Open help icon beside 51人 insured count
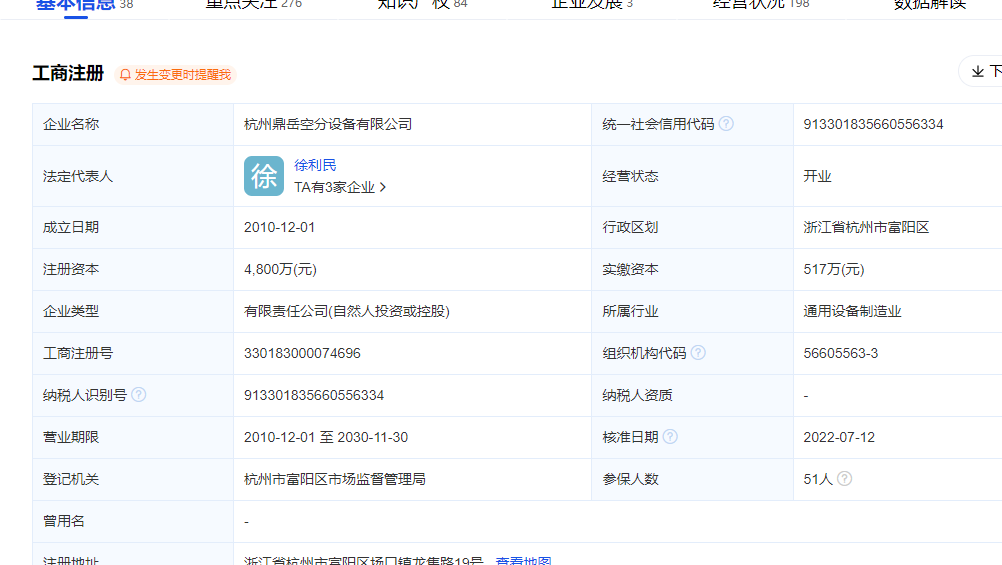The height and width of the screenshot is (565, 1002). coord(844,478)
